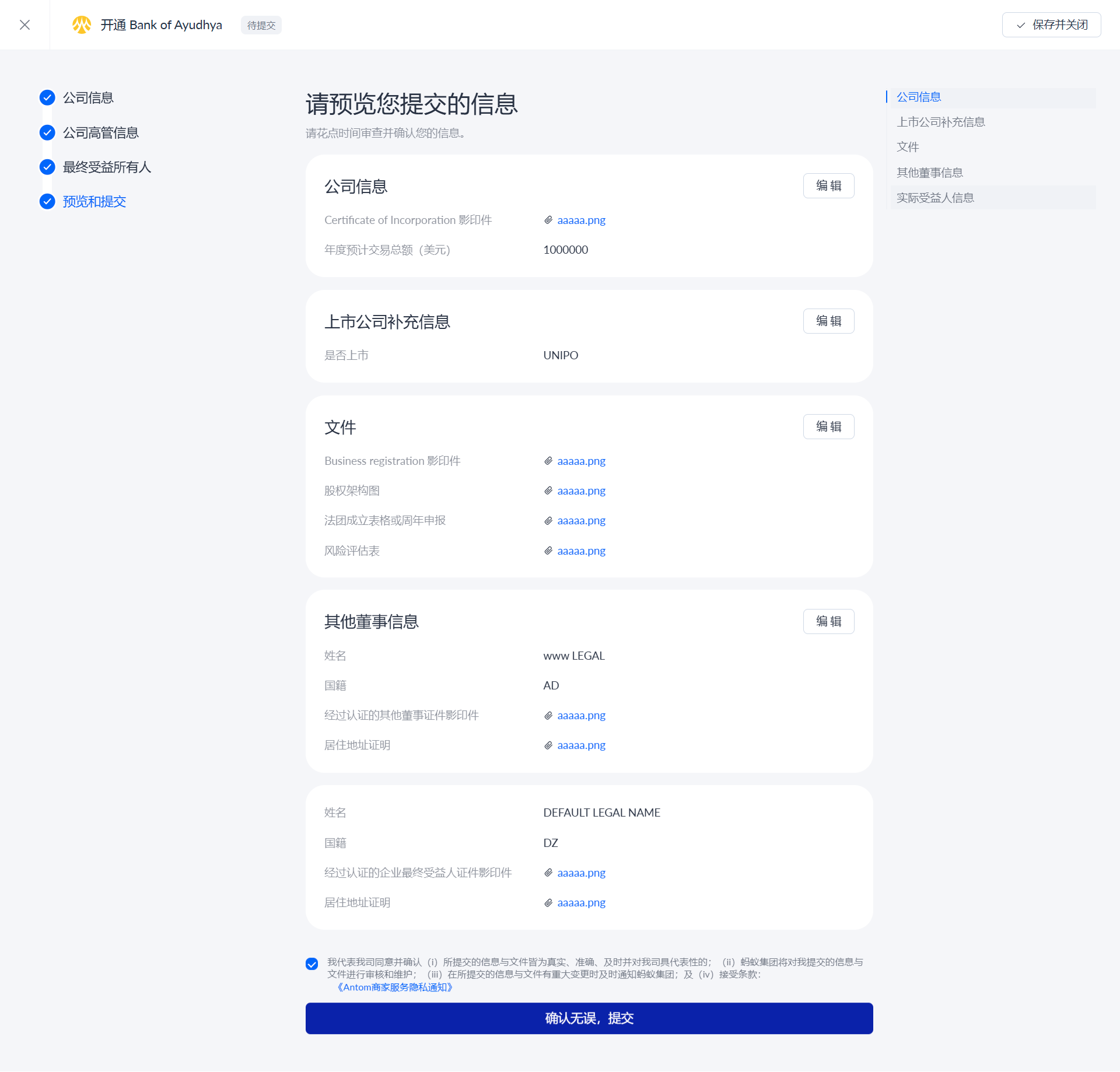Image resolution: width=1120 pixels, height=1072 pixels.
Task: Click the company info step checkmark icon
Action: coord(47,97)
